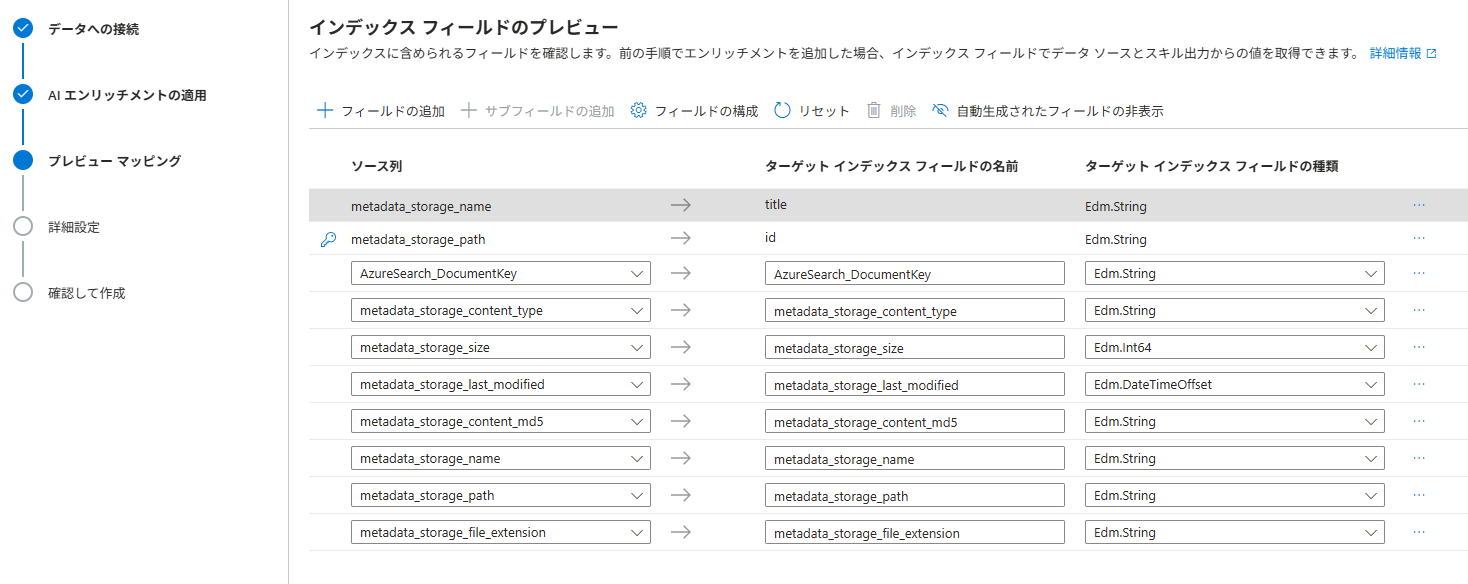This screenshot has height=584, width=1468.
Task: Open ellipsis menu for metadata_storage_size row
Action: pyautogui.click(x=1419, y=348)
